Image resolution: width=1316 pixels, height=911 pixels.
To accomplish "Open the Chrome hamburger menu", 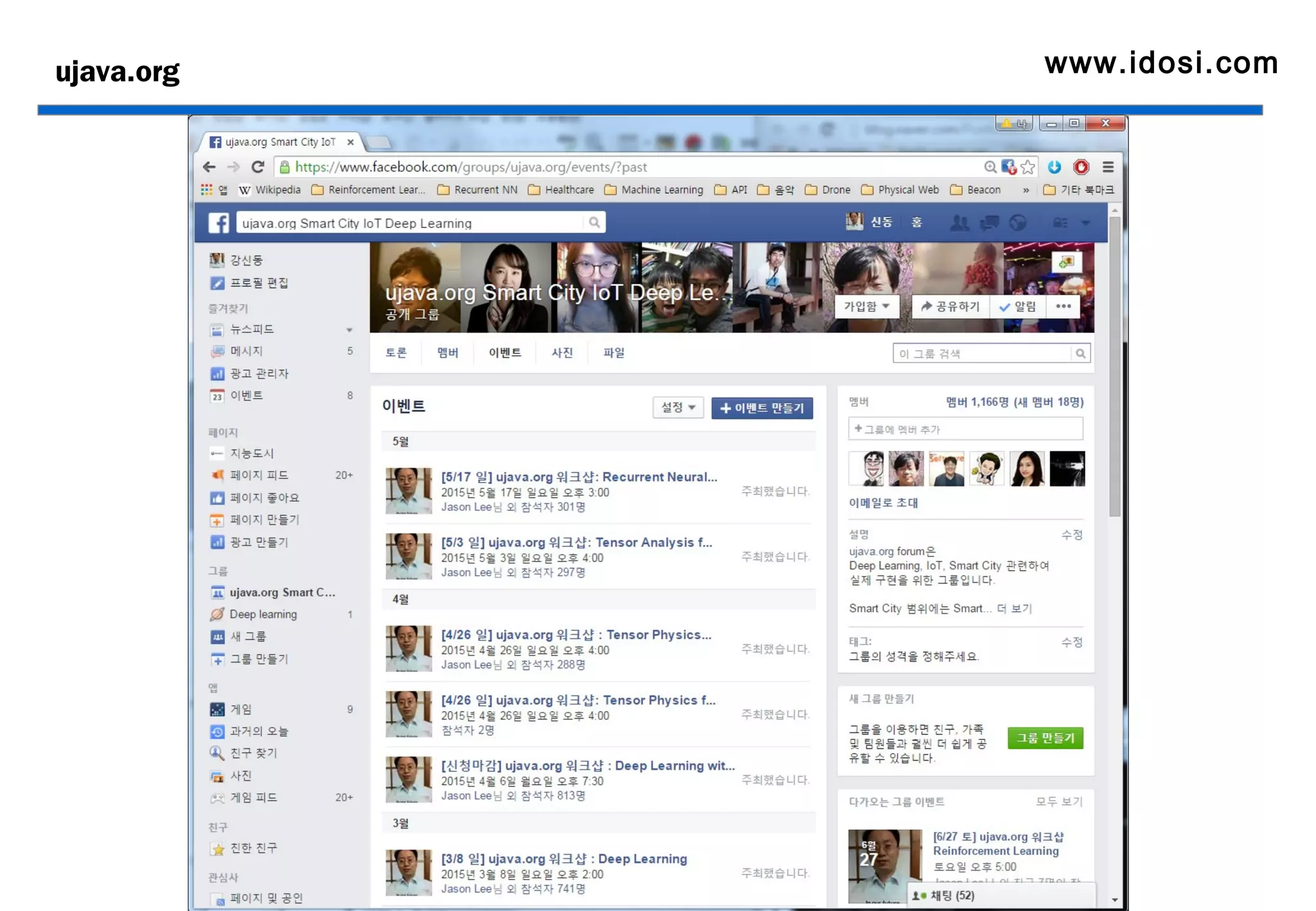I will point(1108,167).
